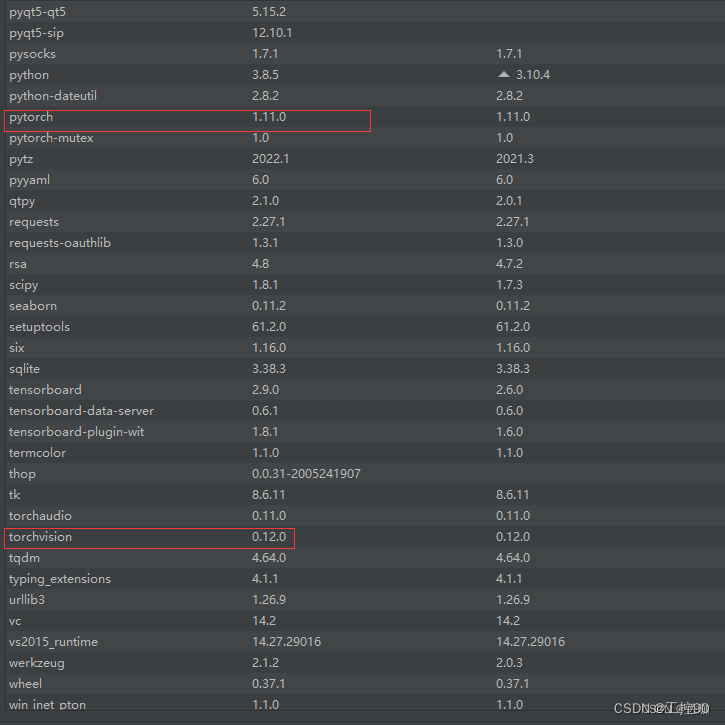Select the vs2015_runtime package name
The image size is (725, 725).
tap(54, 642)
